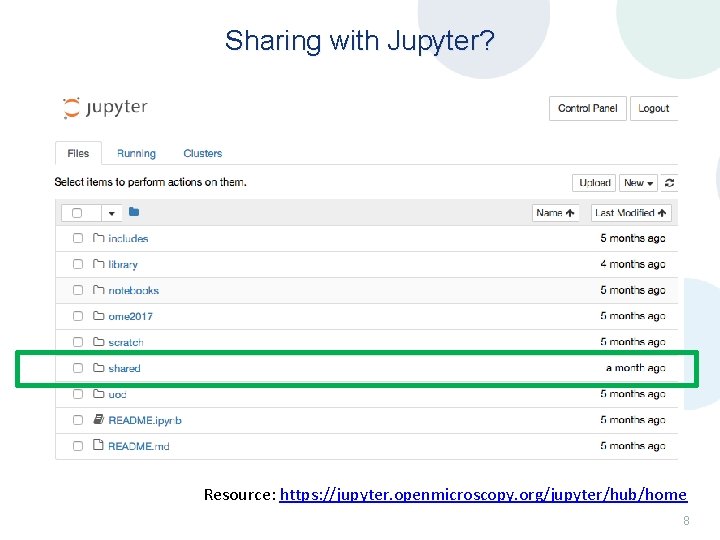Check the box for the library folder

point(78,264)
